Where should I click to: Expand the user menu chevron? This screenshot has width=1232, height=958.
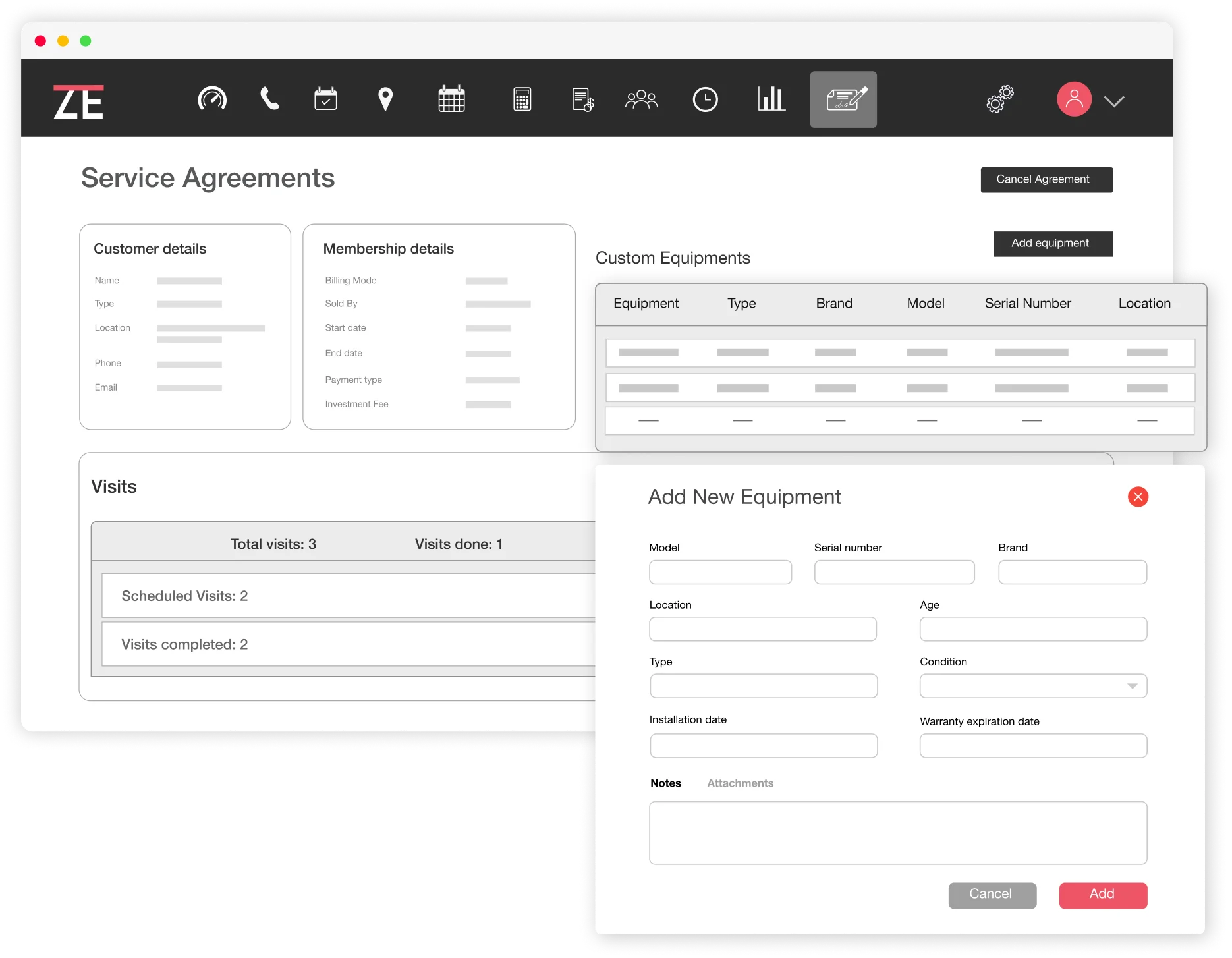click(x=1114, y=101)
